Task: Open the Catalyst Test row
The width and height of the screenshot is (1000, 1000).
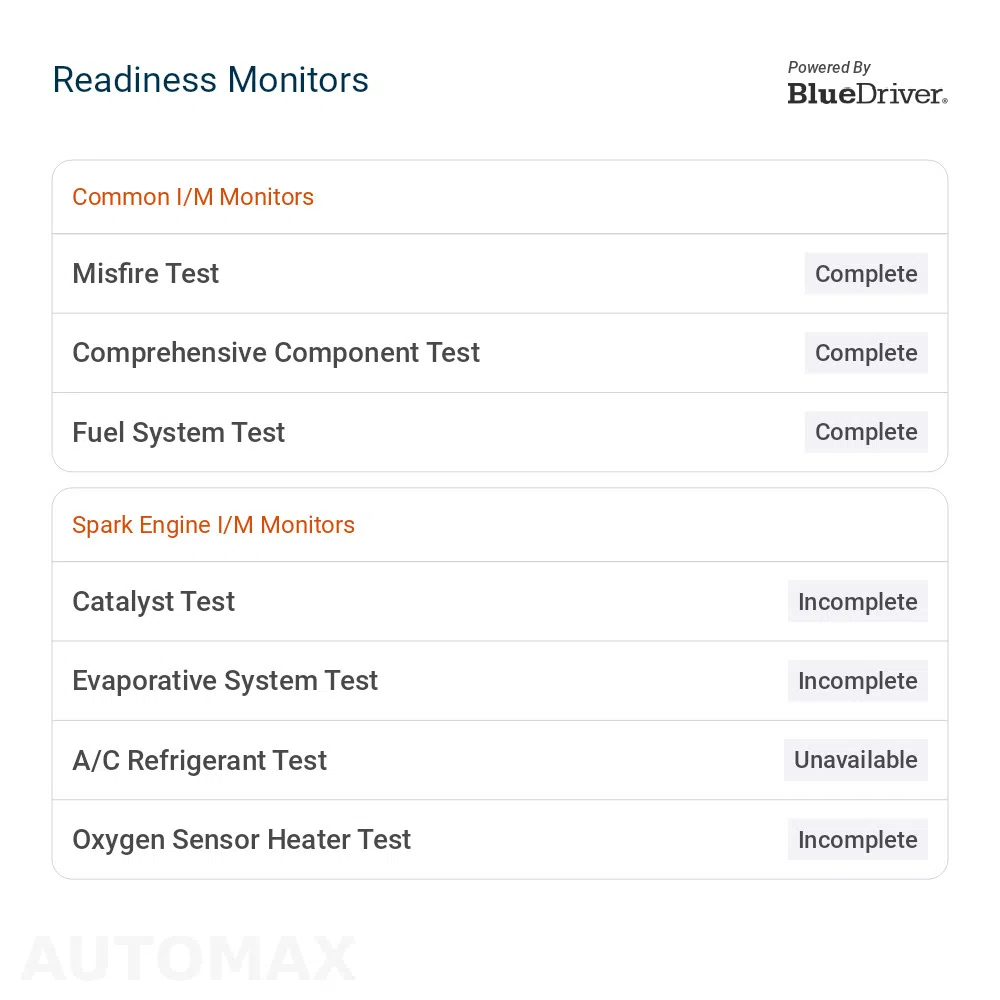Action: click(x=500, y=601)
